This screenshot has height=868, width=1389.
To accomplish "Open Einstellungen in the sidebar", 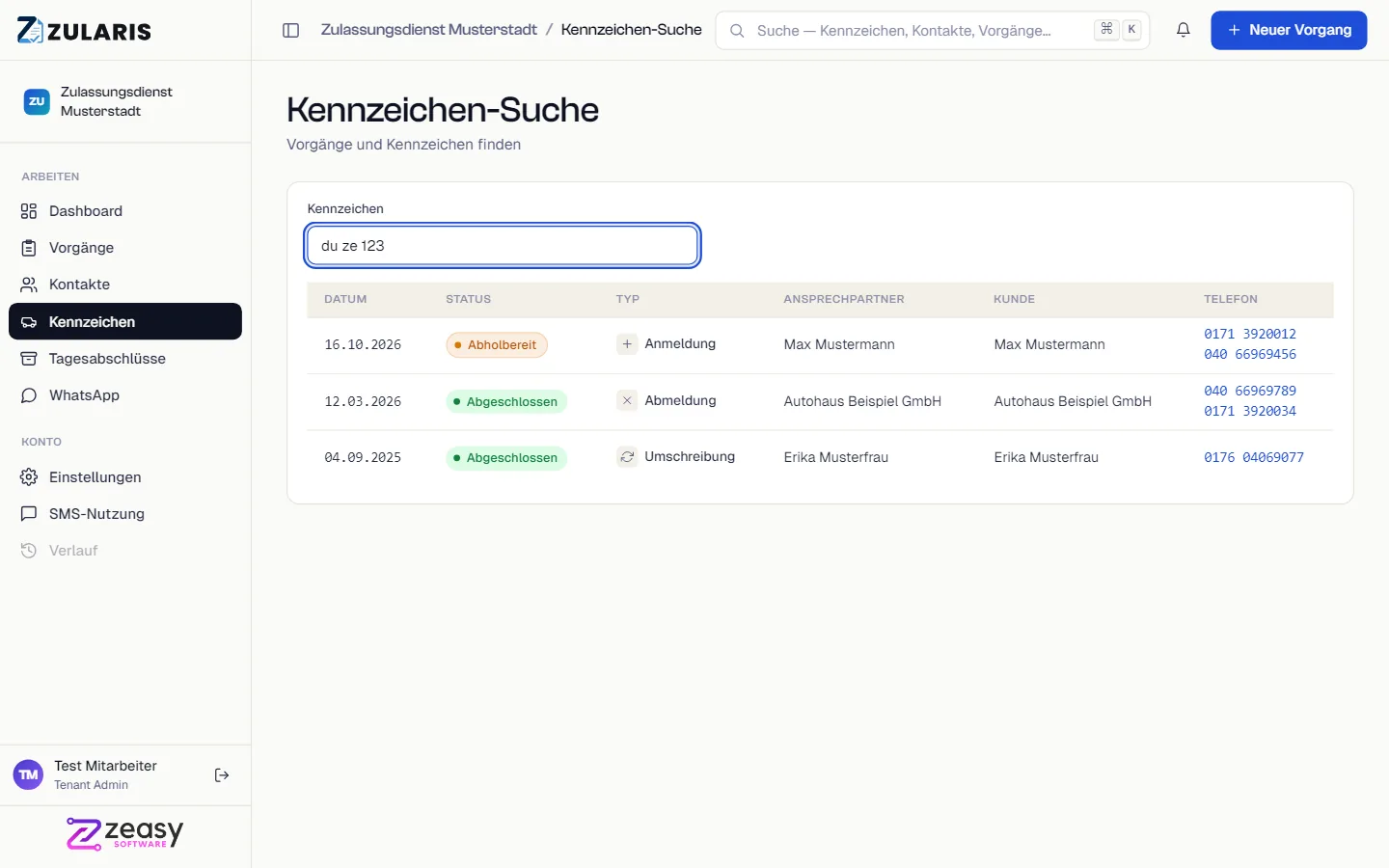I will point(125,477).
